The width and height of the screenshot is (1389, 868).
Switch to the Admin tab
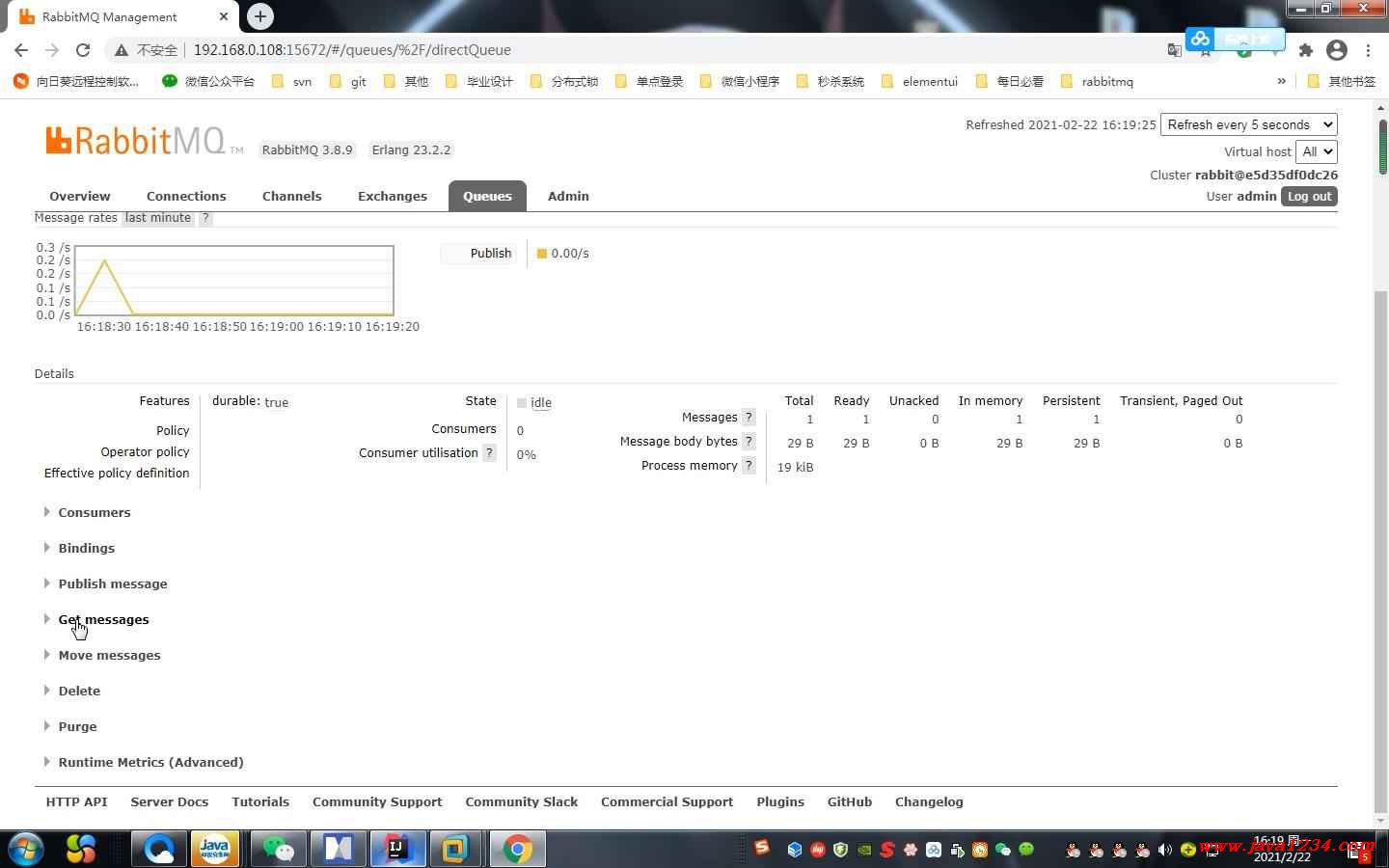point(568,196)
